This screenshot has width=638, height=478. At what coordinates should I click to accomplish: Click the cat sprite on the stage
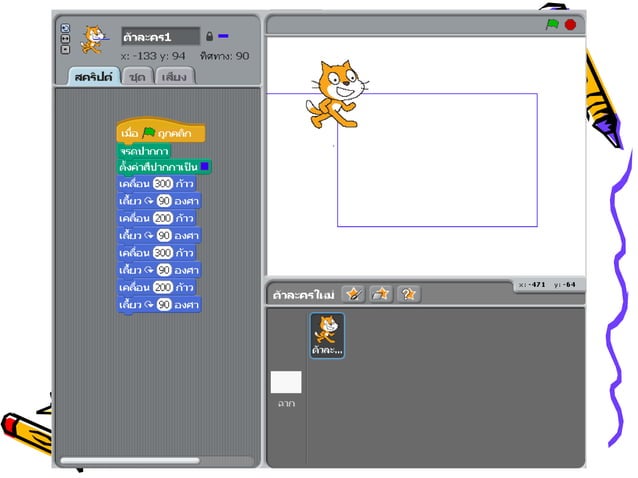coord(336,95)
